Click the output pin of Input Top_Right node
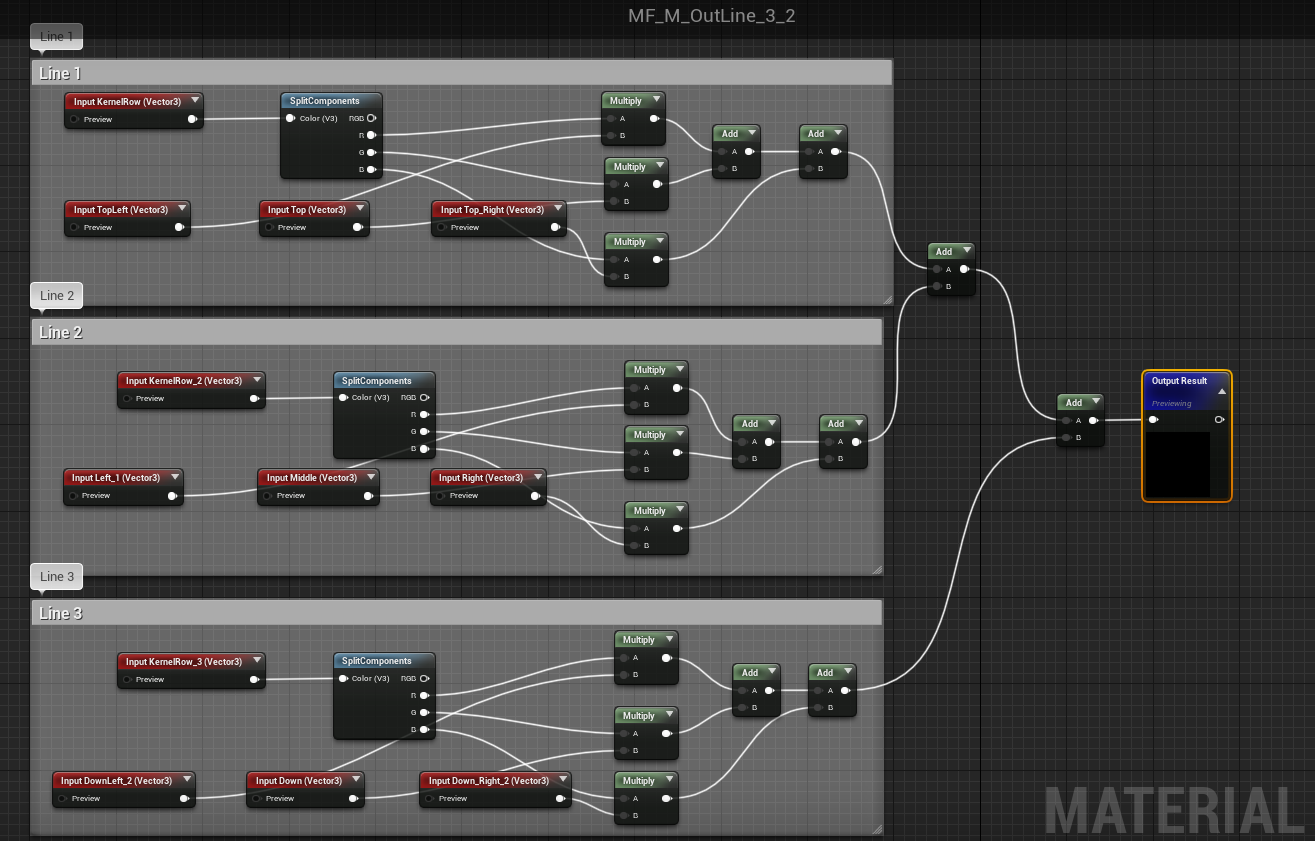Image resolution: width=1315 pixels, height=841 pixels. point(556,227)
